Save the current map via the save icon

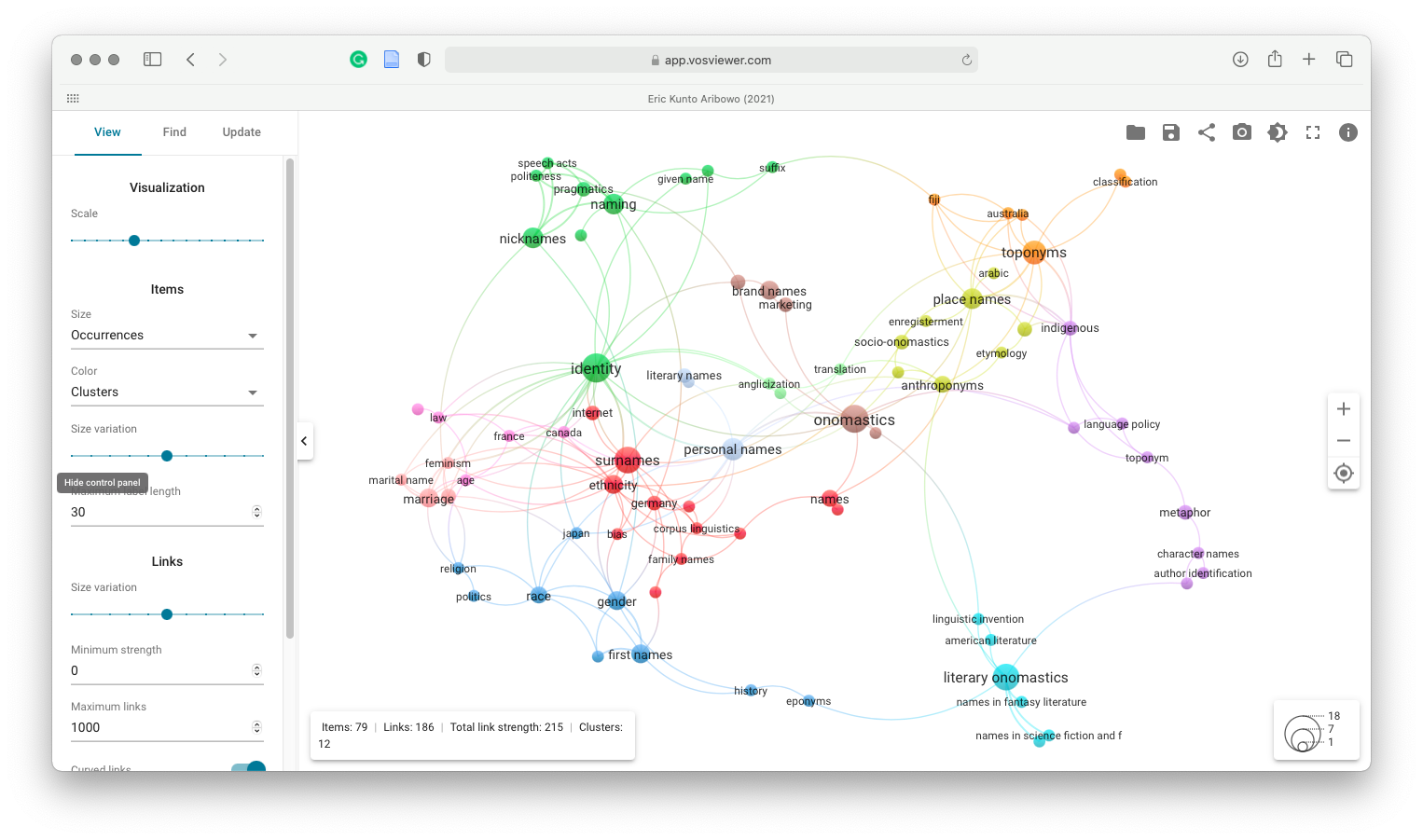click(x=1171, y=132)
